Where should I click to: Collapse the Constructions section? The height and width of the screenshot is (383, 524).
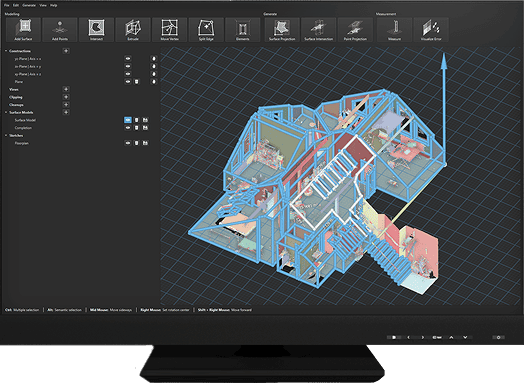6,51
